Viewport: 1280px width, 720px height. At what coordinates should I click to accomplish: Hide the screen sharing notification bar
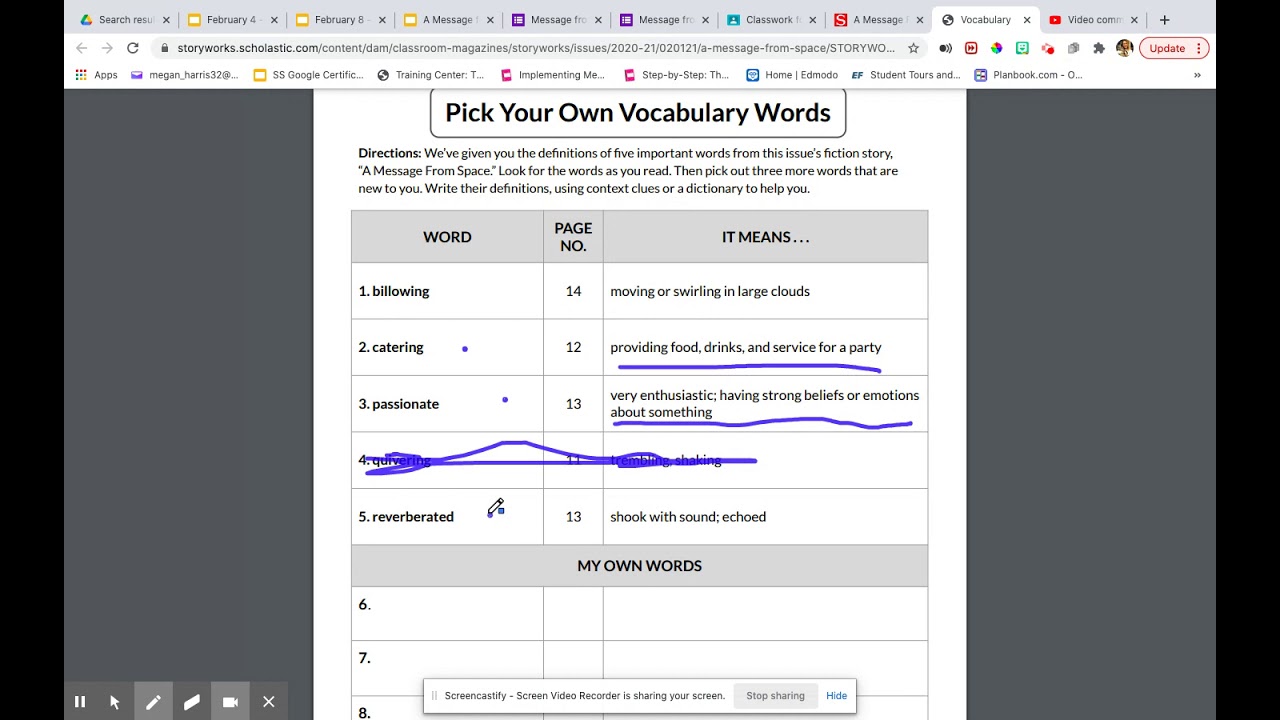point(837,696)
